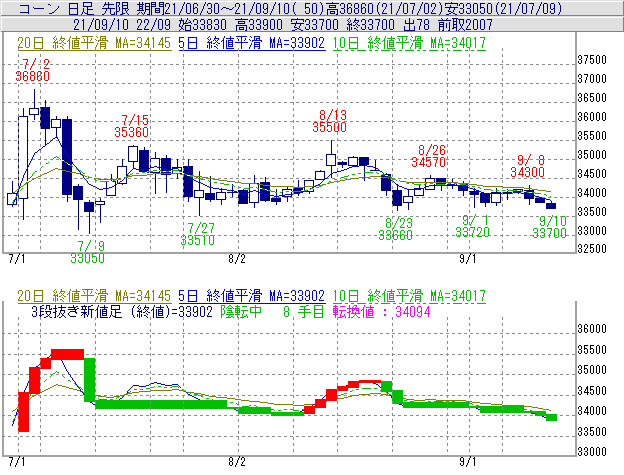Click the 9/1 33720 low label
This screenshot has width=624, height=475.
click(x=472, y=226)
